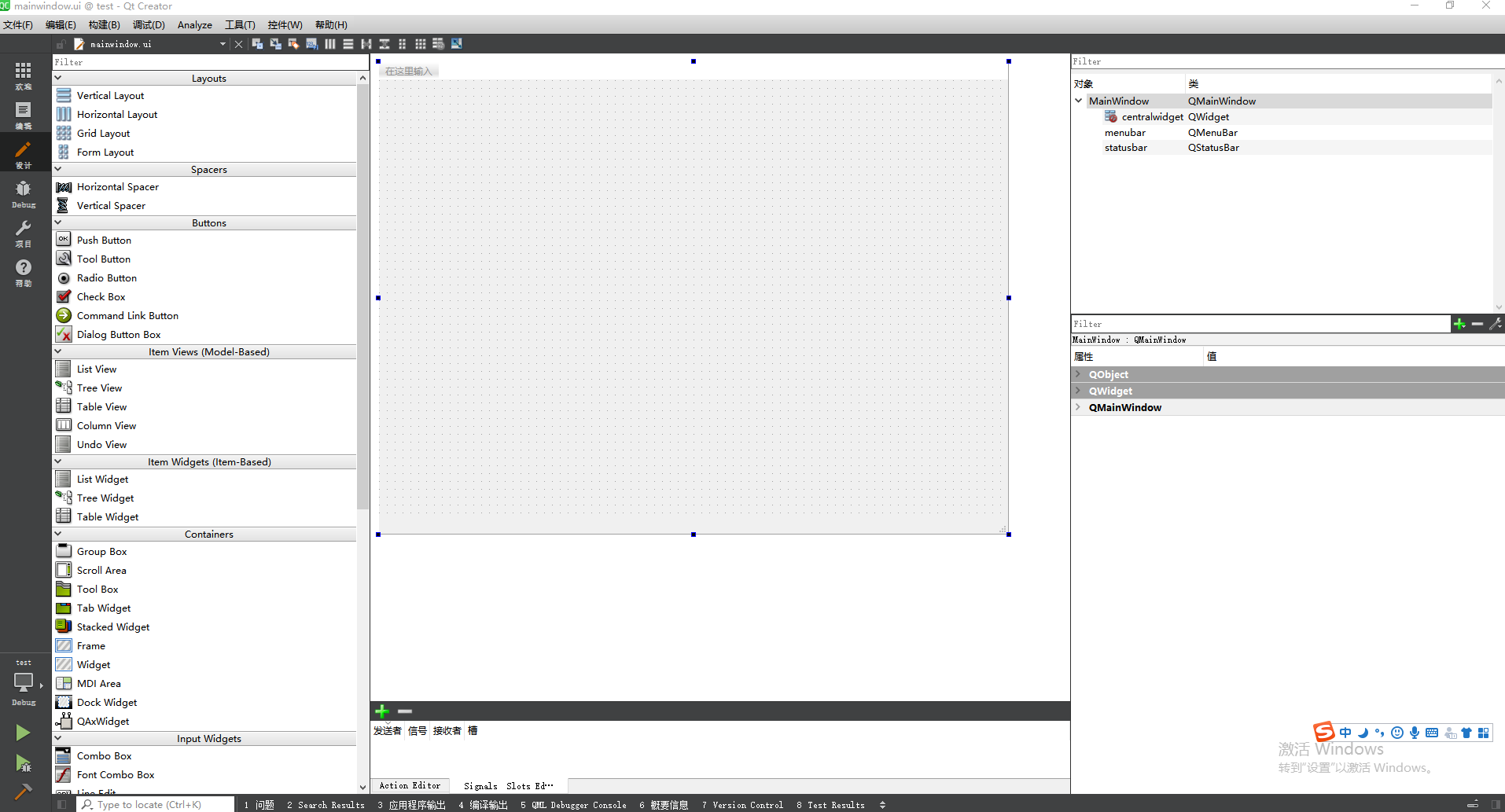The width and height of the screenshot is (1505, 812).
Task: Click the Type to locate search field
Action: (x=155, y=804)
